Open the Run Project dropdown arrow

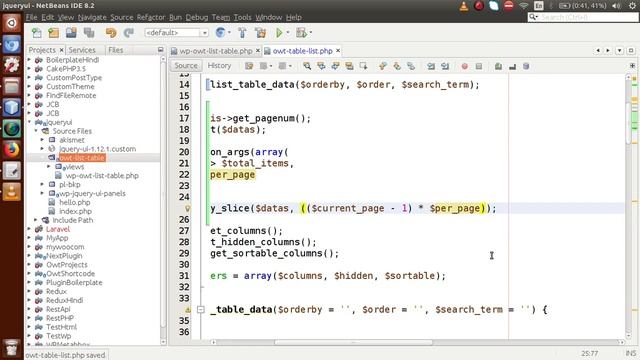288,33
